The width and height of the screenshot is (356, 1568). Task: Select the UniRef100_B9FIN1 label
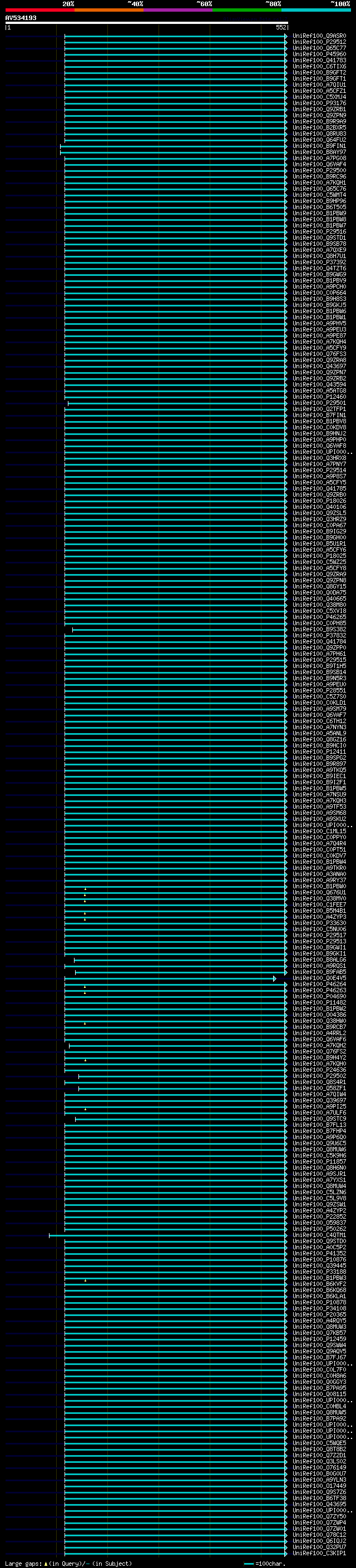point(319,146)
